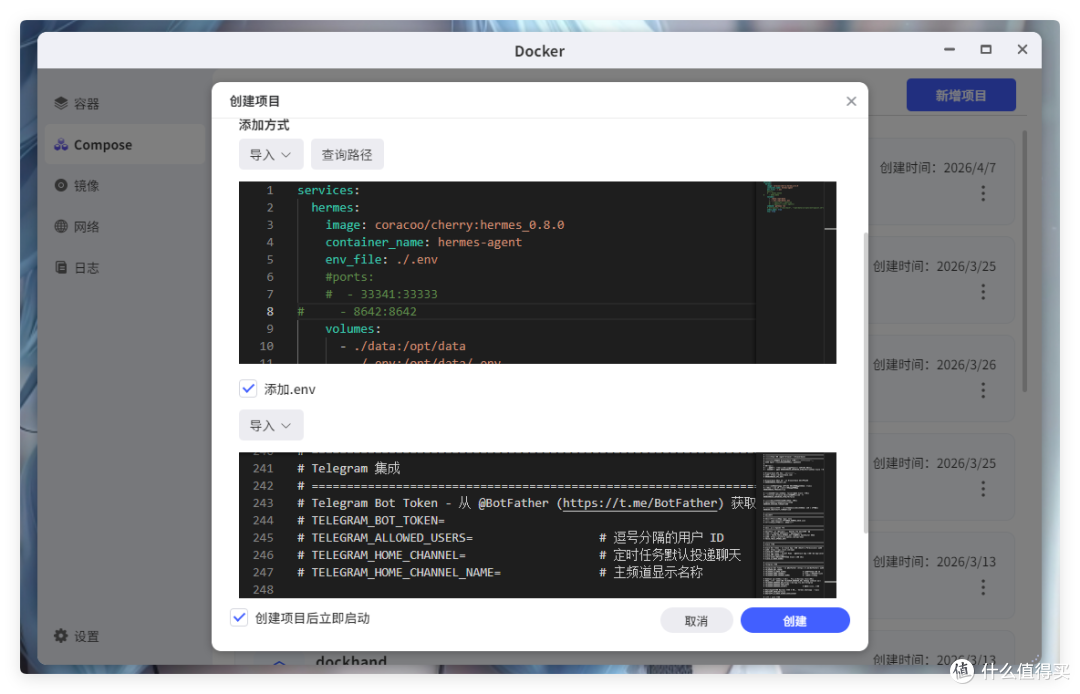
Task: Go to the Compose menu item
Action: click(125, 145)
